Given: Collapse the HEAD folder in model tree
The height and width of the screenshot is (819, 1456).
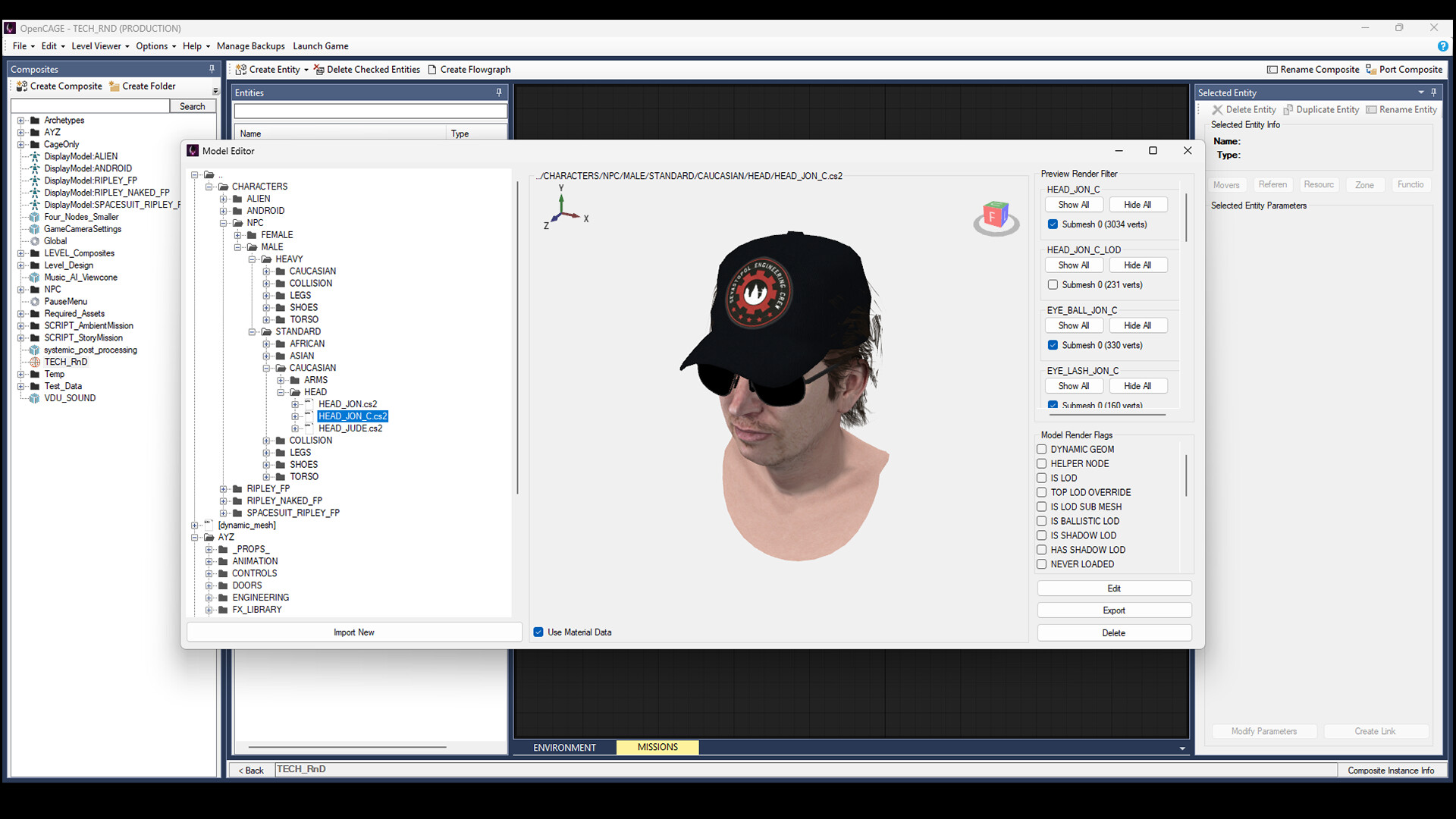Looking at the screenshot, I should 281,393.
